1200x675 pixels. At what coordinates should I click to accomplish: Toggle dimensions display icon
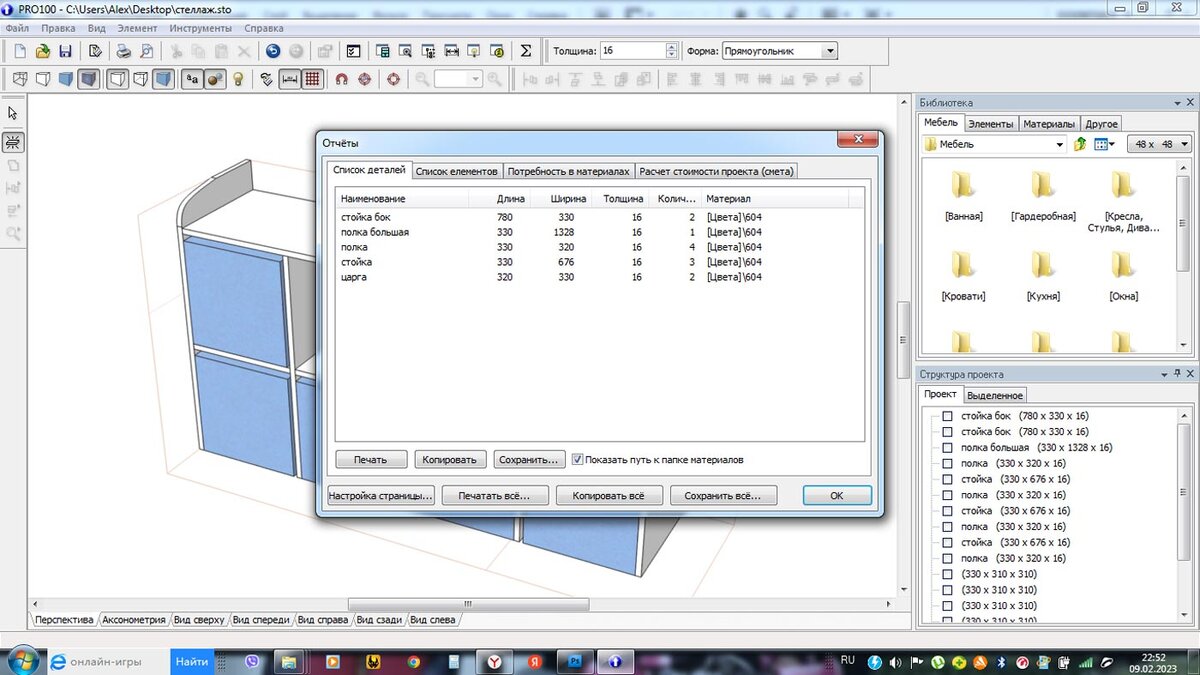point(290,79)
